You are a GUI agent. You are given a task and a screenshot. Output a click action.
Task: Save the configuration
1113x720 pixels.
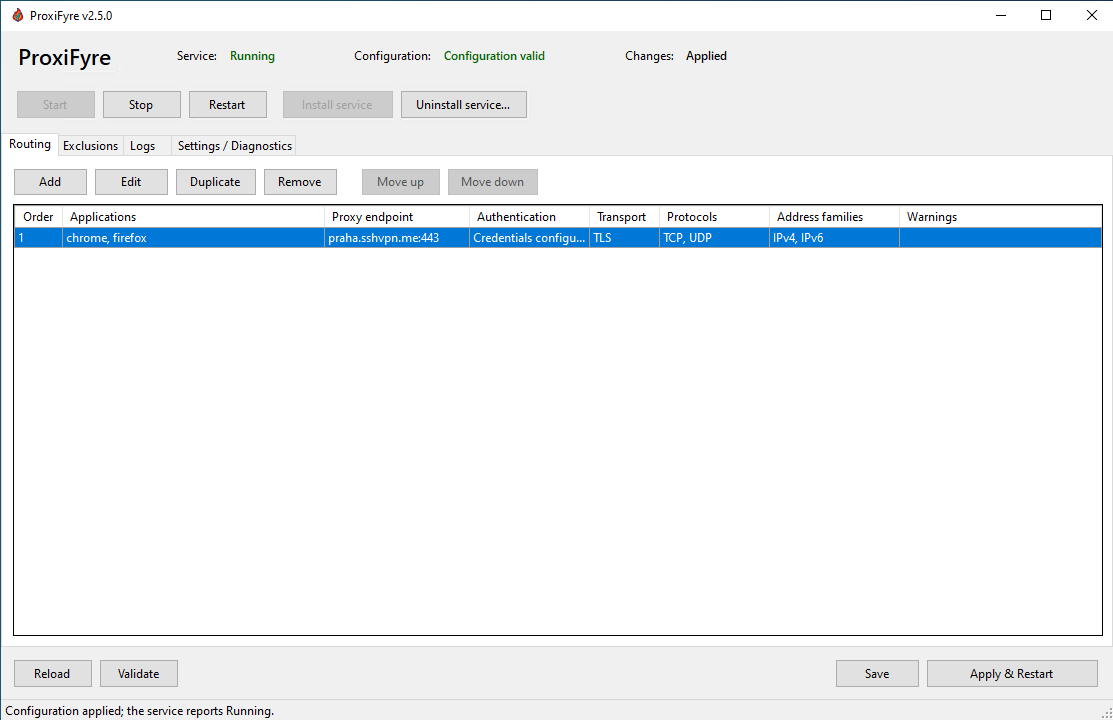877,674
